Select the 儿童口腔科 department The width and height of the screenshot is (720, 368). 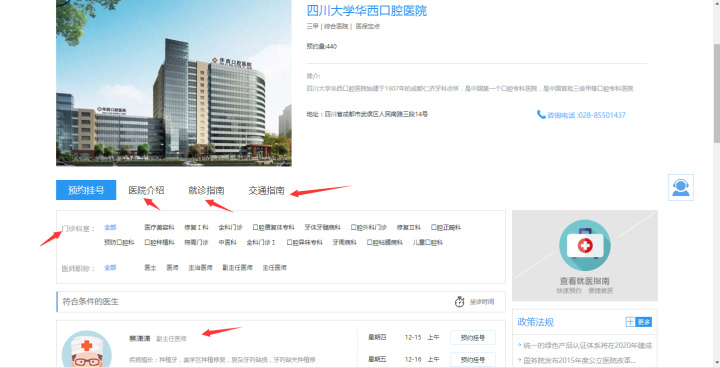pyautogui.click(x=428, y=242)
